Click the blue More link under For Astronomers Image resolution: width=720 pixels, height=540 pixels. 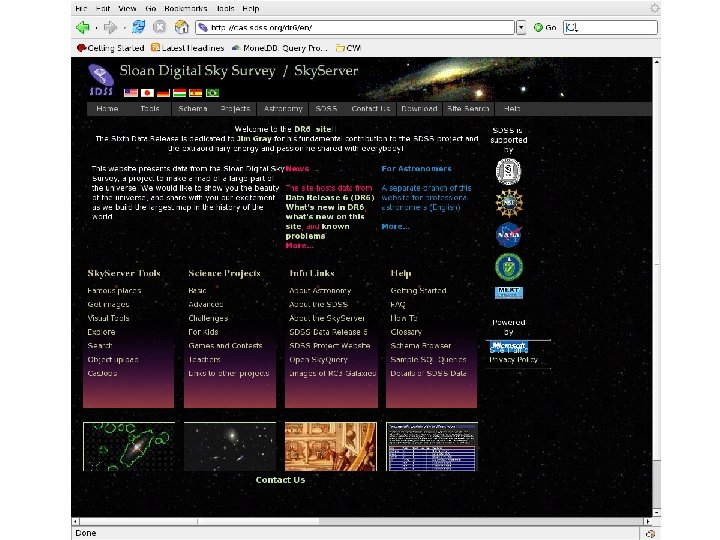point(395,226)
